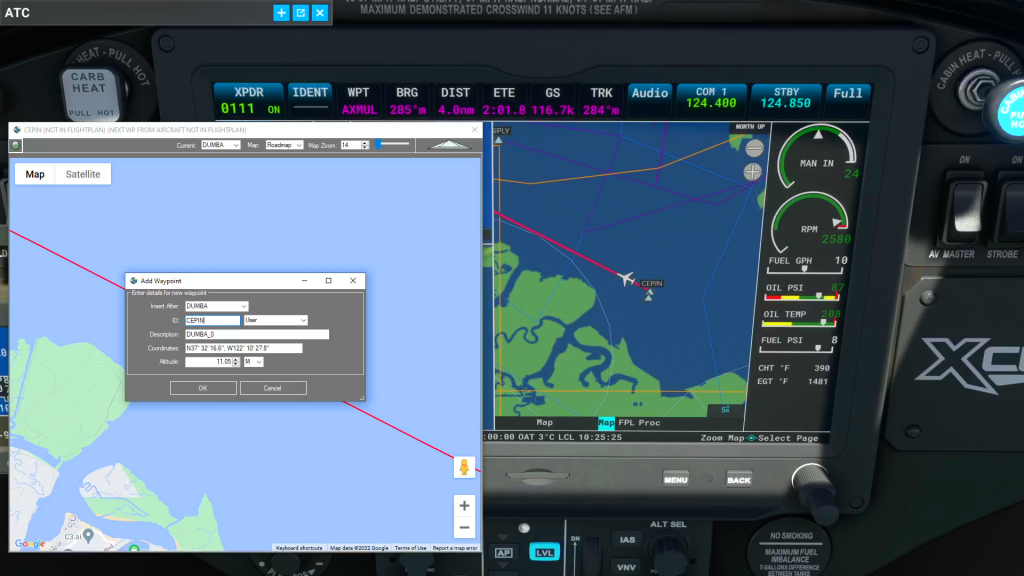Click Report a map error link

(x=455, y=548)
